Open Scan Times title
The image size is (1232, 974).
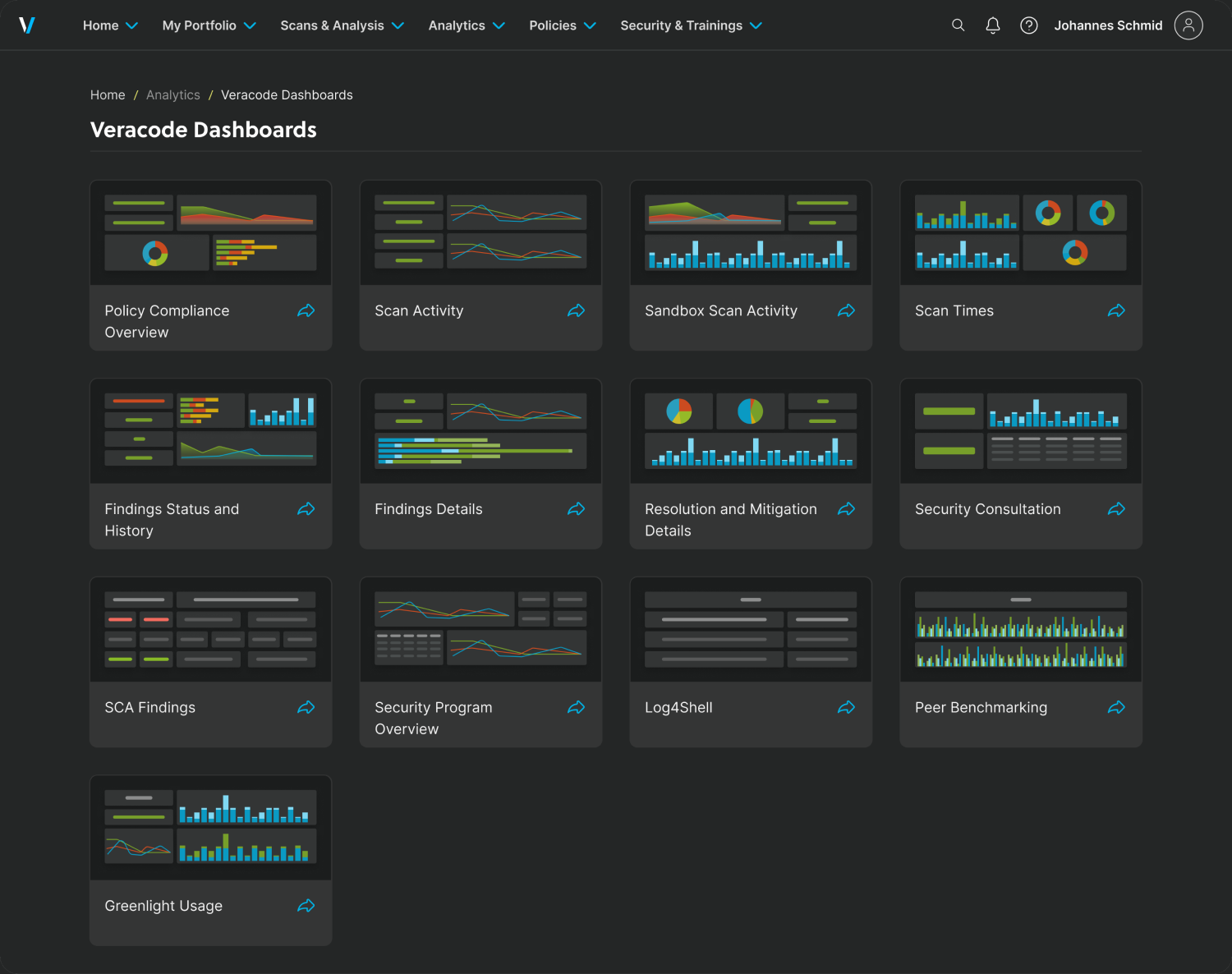pos(954,310)
